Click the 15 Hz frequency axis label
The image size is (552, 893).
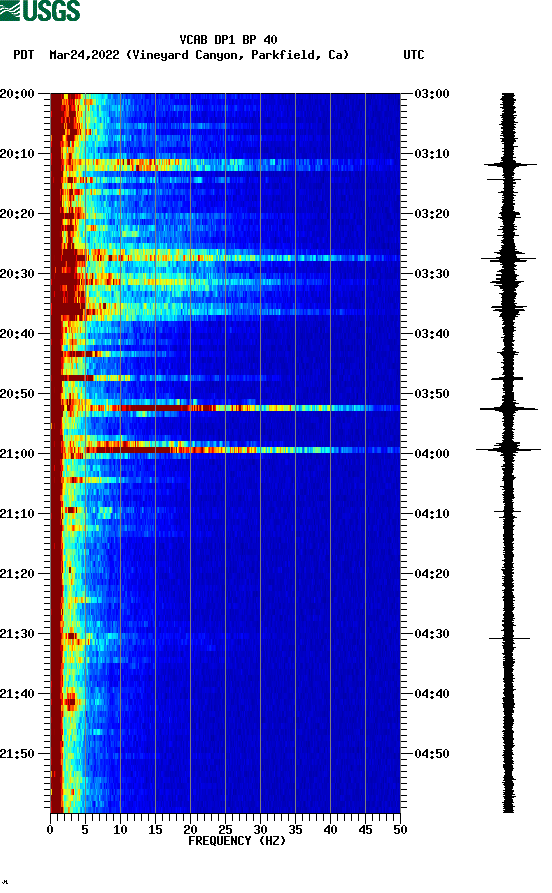(x=155, y=830)
